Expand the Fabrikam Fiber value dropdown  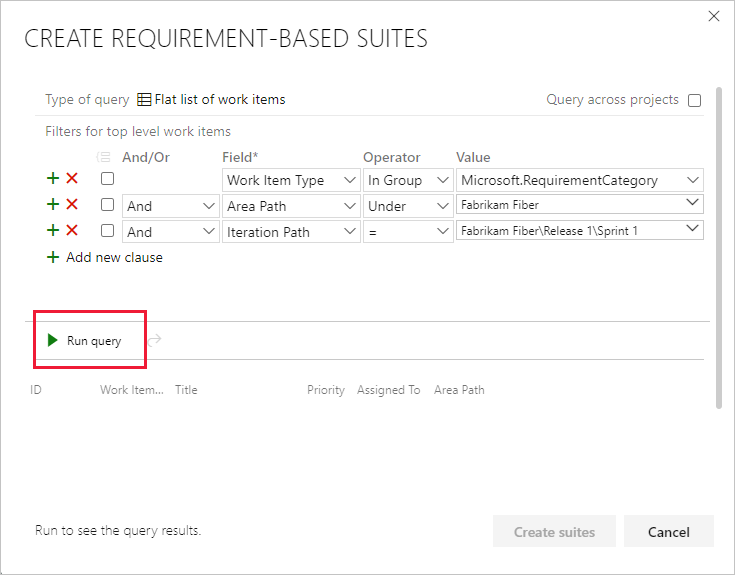692,203
